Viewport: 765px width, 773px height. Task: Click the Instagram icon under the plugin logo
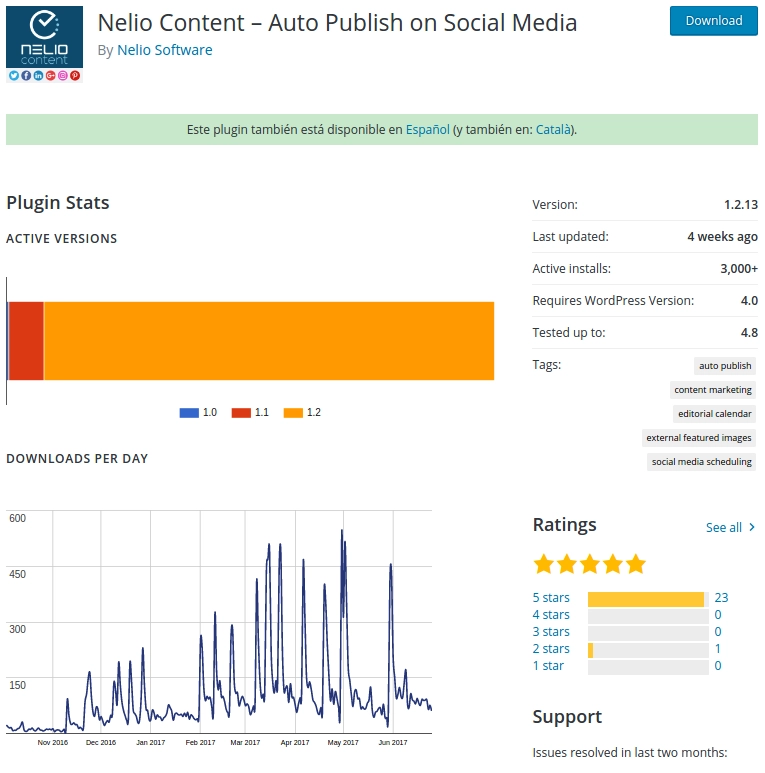click(62, 76)
